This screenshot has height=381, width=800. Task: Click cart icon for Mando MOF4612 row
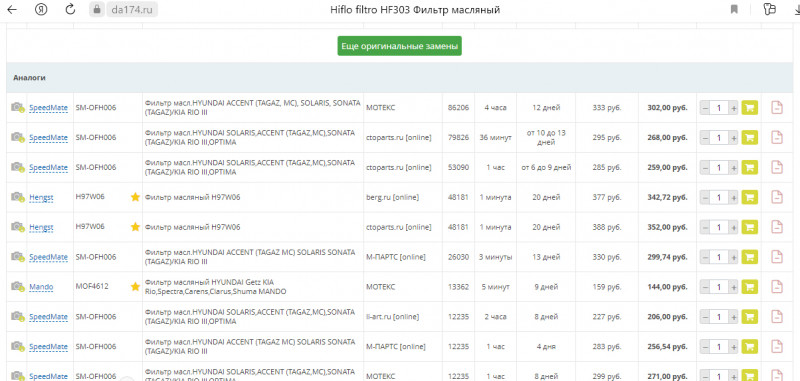(x=749, y=287)
